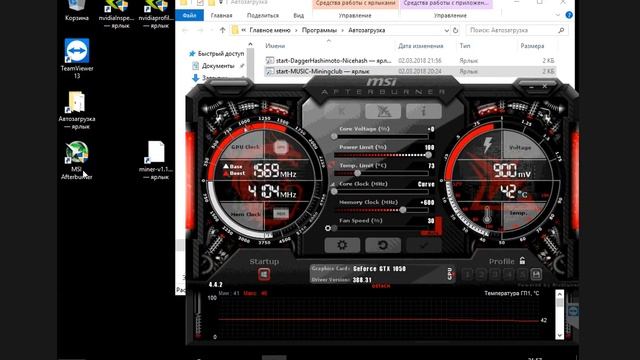Click the GPU Clock chip icon
Screen dimensions: 640x360
point(280,147)
